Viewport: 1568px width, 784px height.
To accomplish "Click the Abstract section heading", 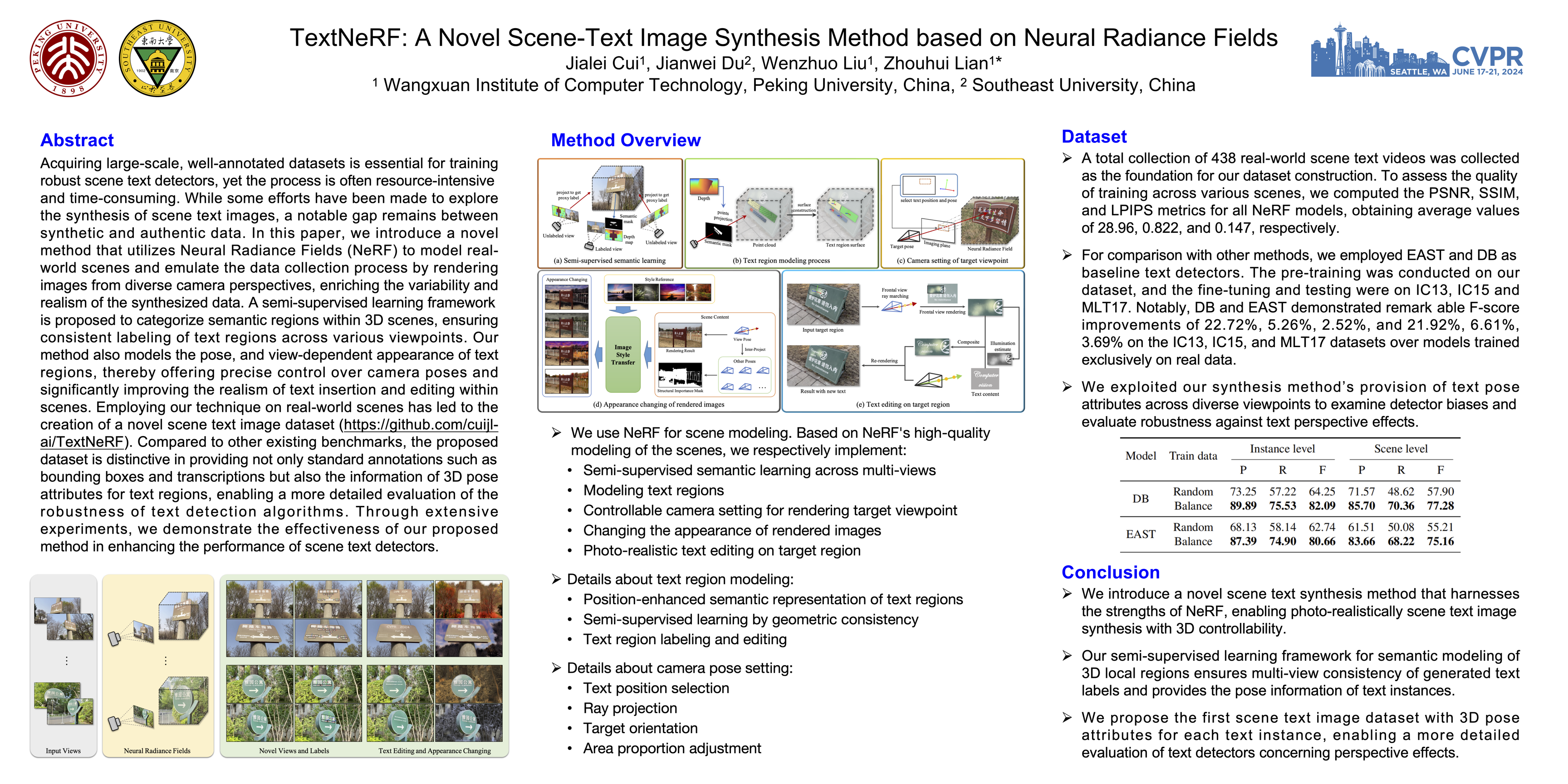I will [x=77, y=140].
